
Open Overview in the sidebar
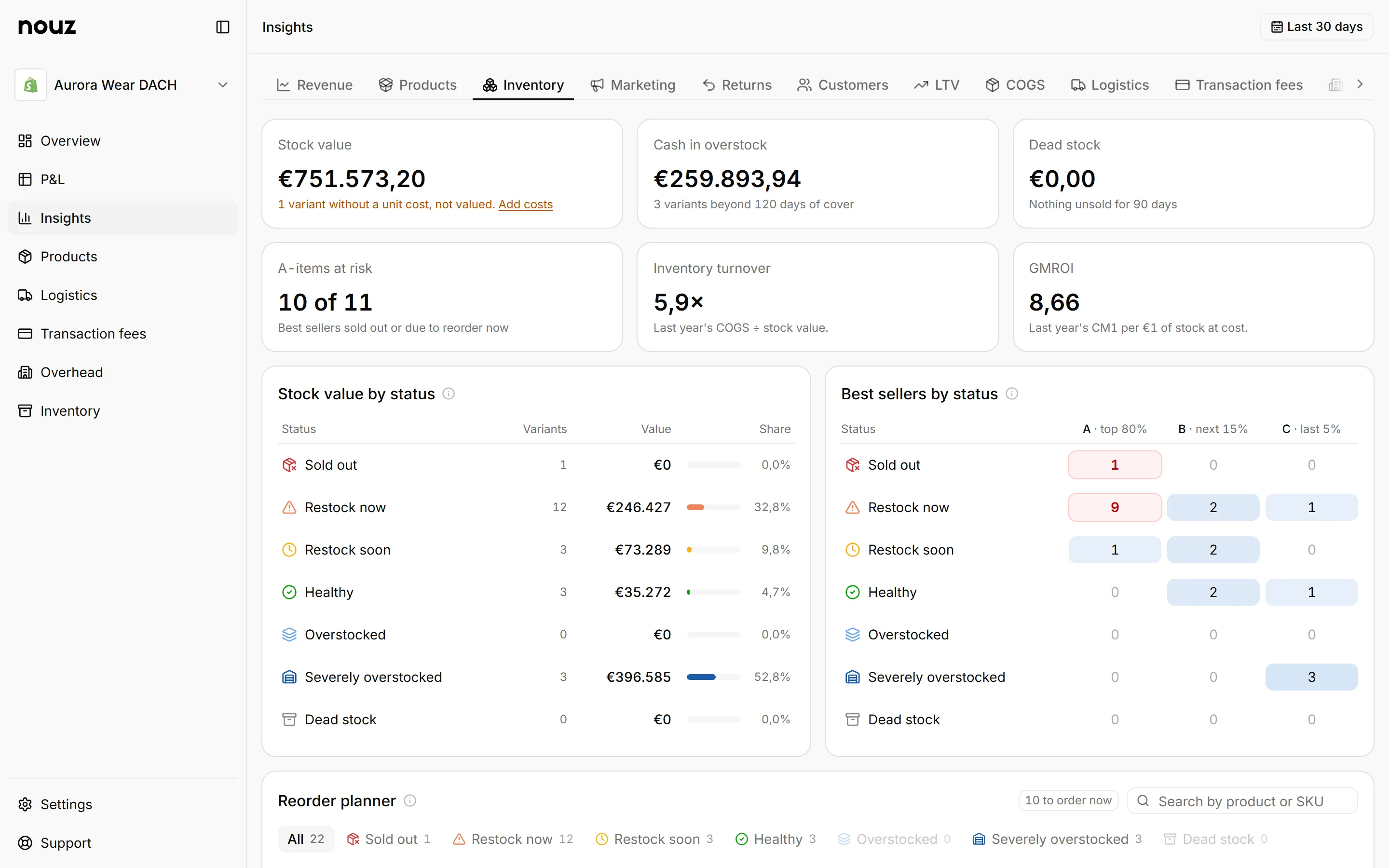[123, 141]
